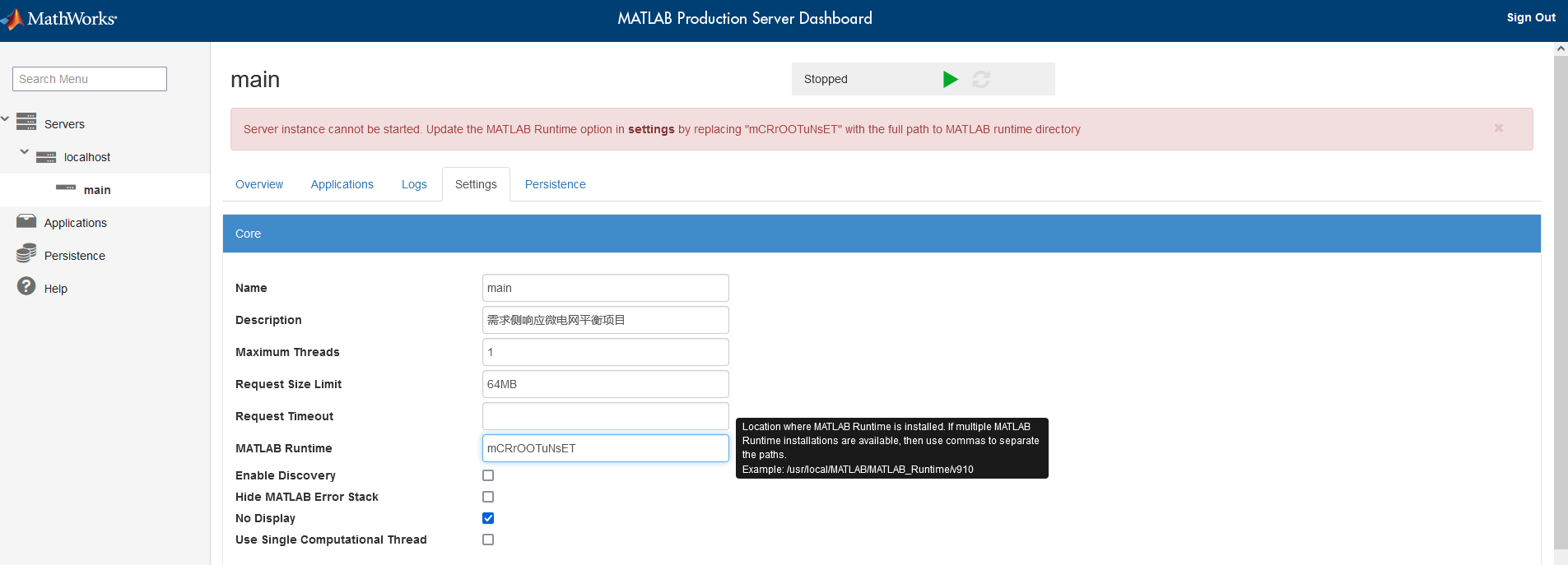Click the MathWorks logo

click(x=59, y=18)
